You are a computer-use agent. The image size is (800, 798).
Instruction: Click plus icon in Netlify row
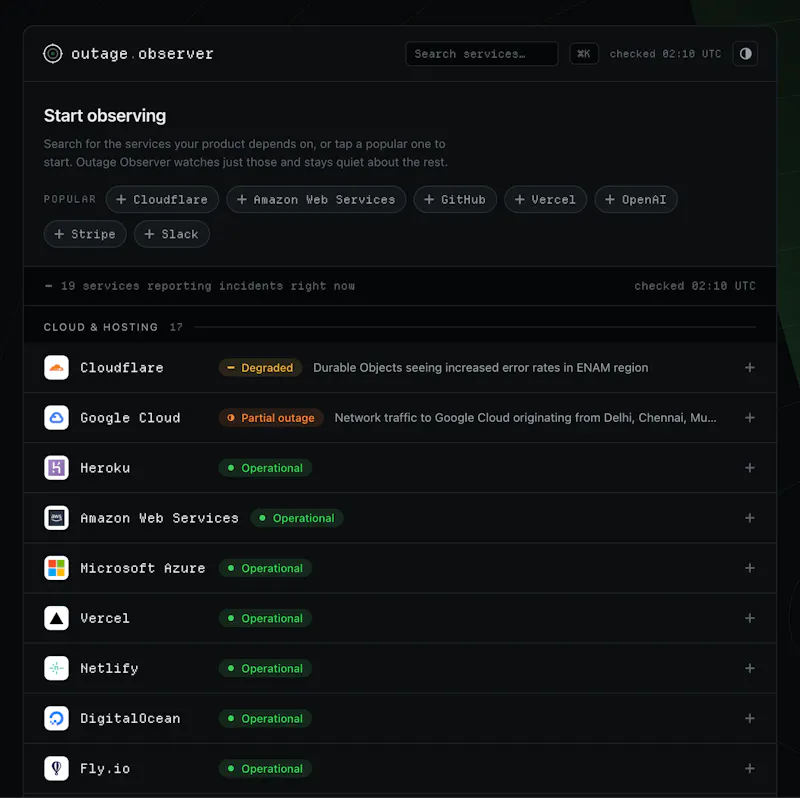coord(749,668)
